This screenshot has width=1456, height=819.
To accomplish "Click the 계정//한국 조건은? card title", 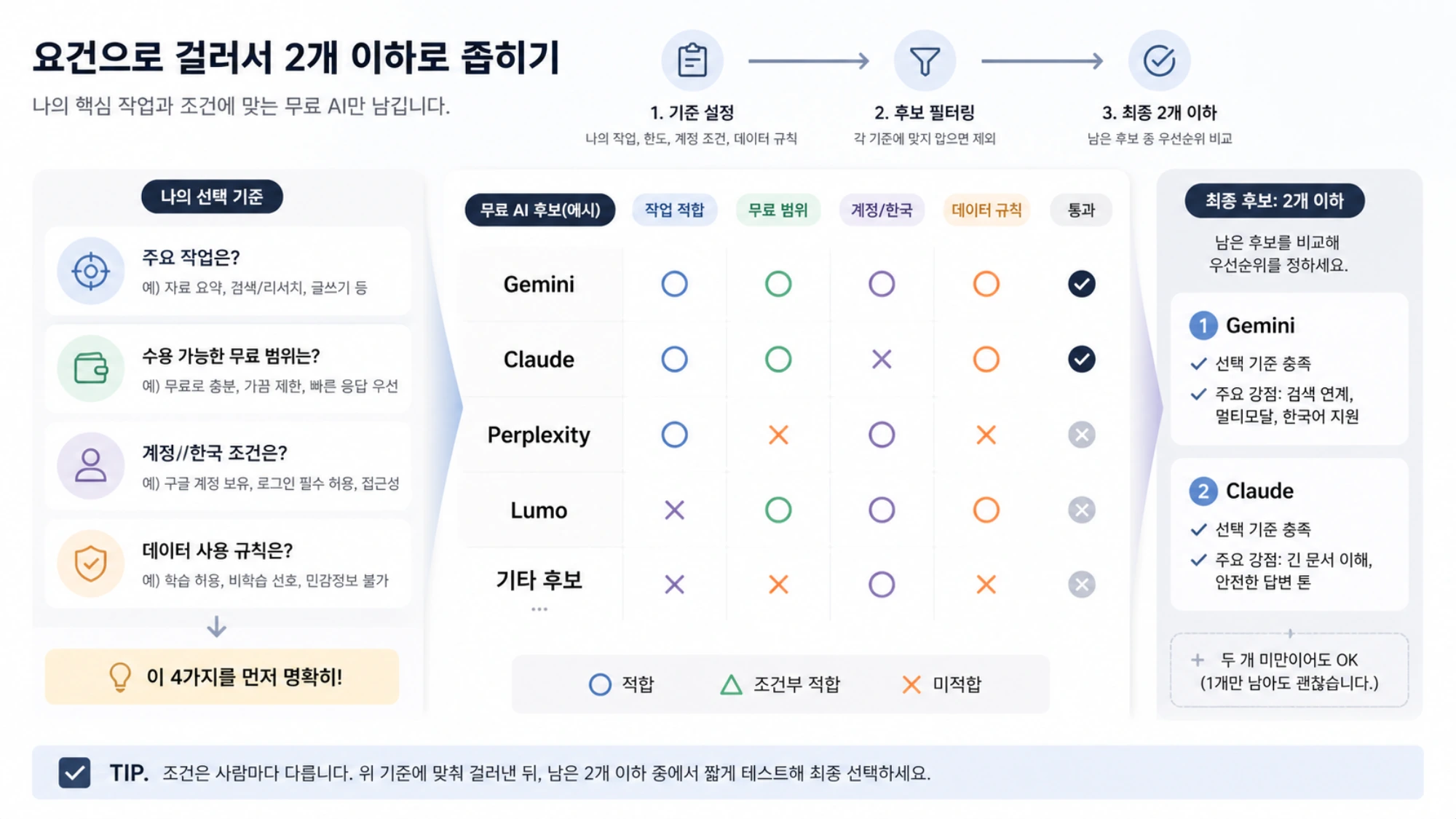I will [x=214, y=454].
